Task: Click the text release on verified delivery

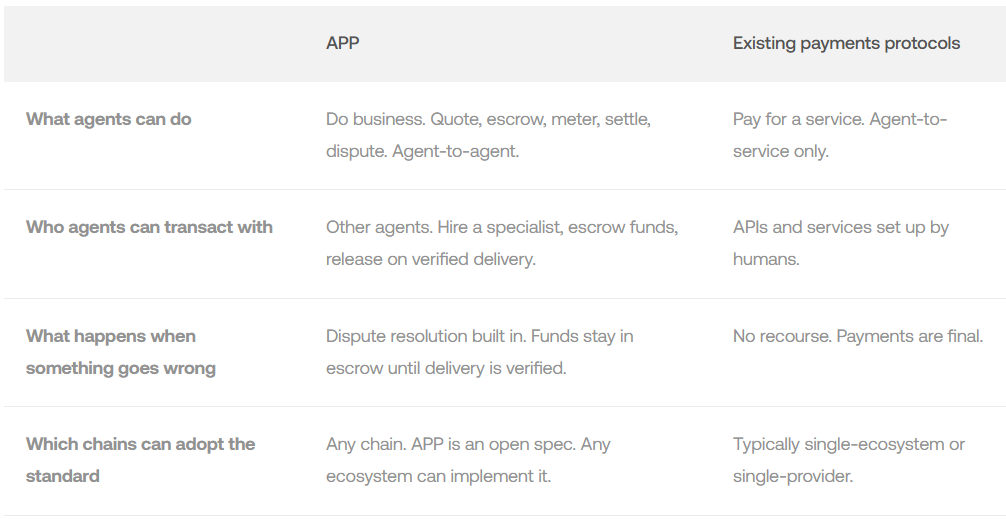Action: [431, 260]
